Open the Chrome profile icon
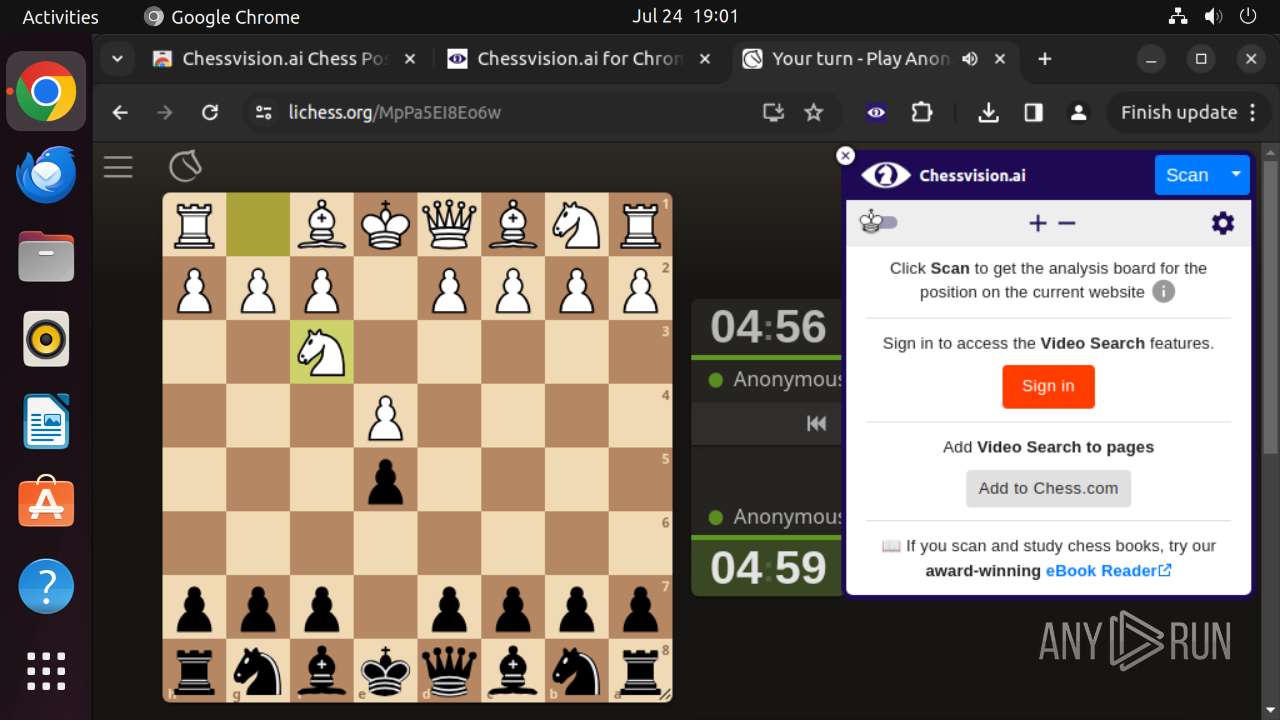Viewport: 1280px width, 720px height. pyautogui.click(x=1078, y=113)
